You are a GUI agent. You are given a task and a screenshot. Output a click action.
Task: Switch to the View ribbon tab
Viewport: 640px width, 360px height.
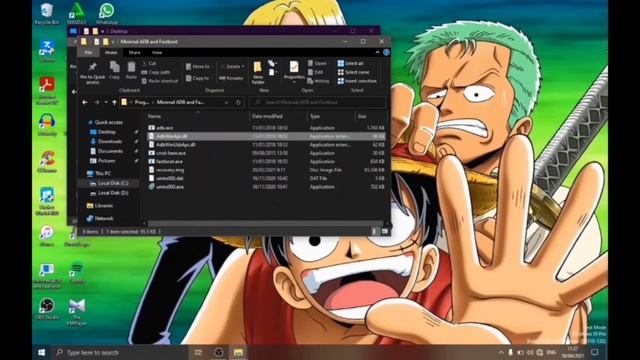click(x=157, y=52)
